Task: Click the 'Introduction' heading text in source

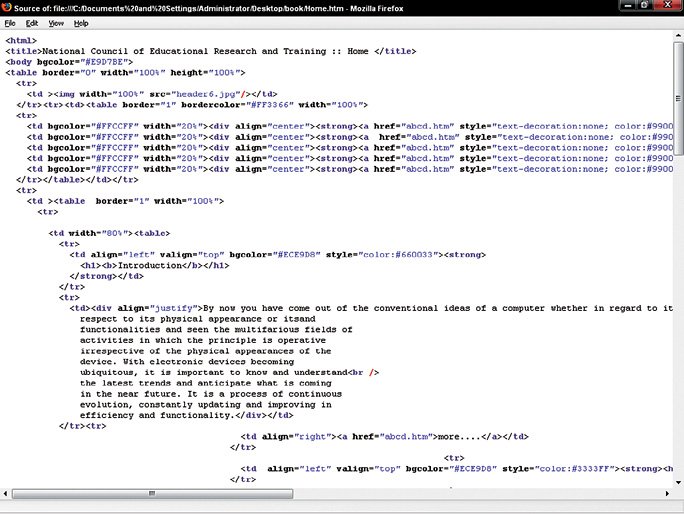Action: (150, 265)
